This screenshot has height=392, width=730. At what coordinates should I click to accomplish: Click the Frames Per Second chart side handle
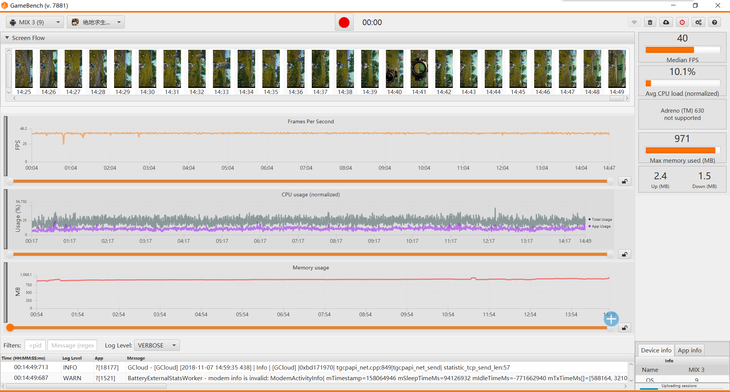pyautogui.click(x=6, y=146)
